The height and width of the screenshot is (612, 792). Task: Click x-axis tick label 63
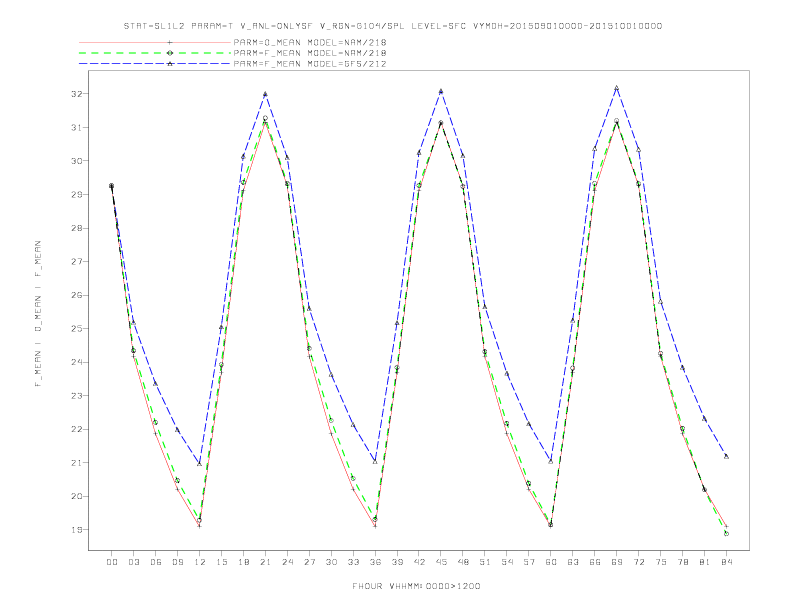point(573,562)
